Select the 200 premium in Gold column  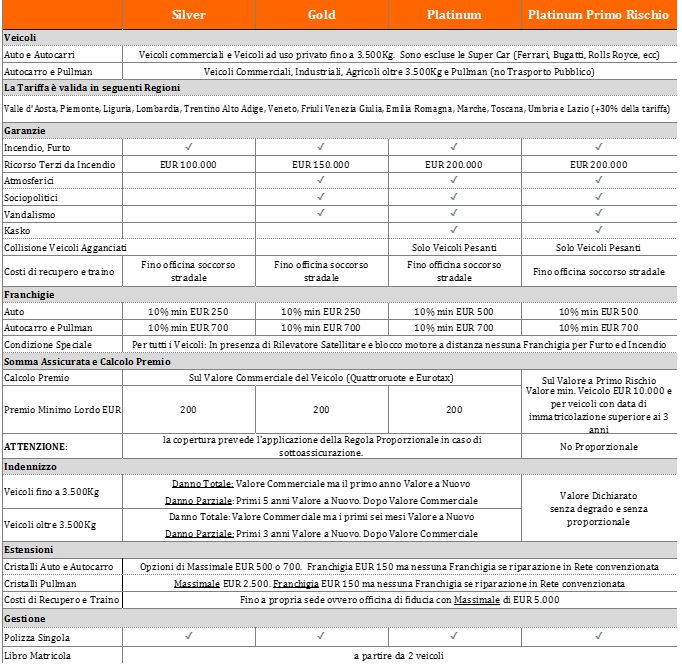tap(321, 410)
